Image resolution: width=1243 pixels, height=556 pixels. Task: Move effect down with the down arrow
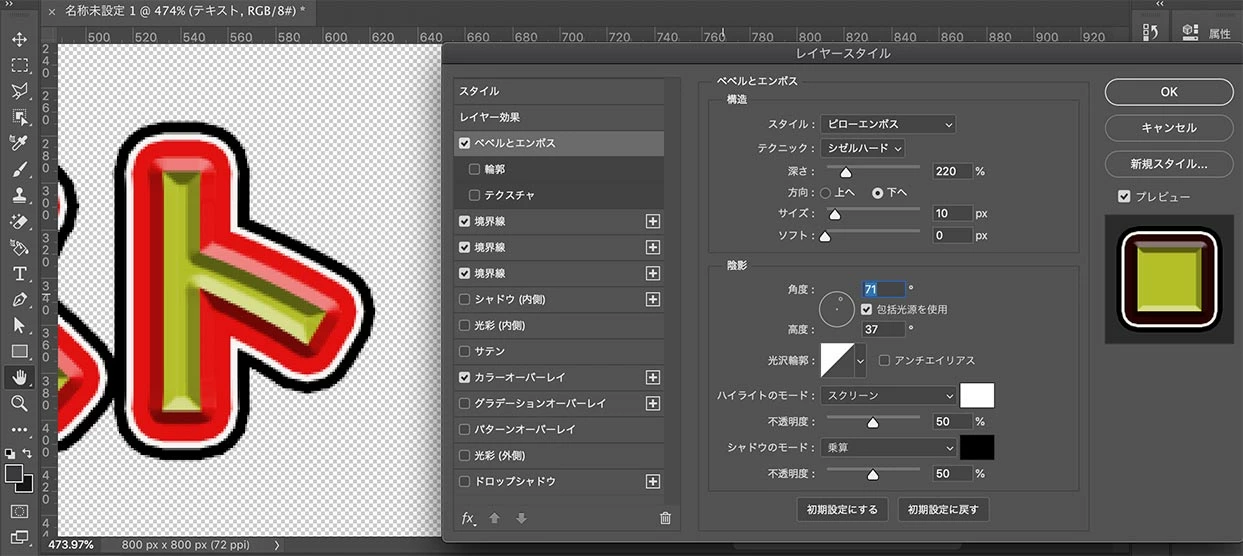[x=520, y=518]
